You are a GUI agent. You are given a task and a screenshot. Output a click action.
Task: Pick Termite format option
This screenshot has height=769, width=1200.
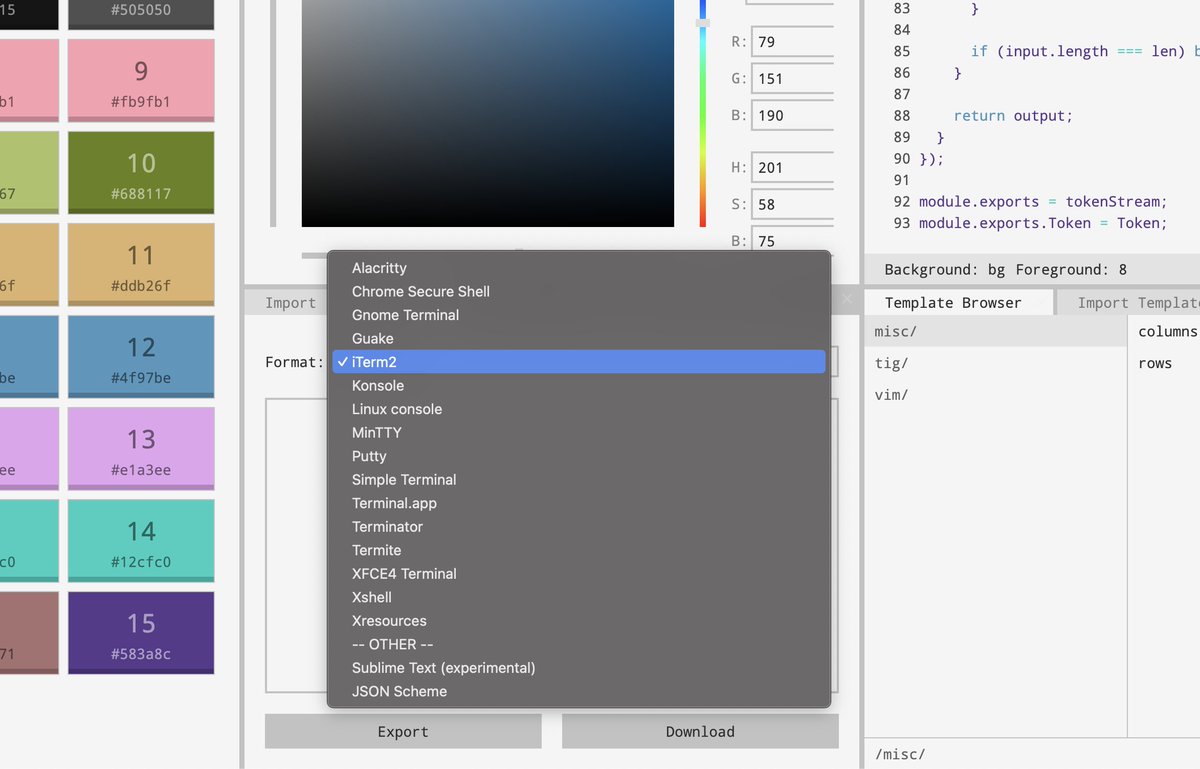point(579,550)
